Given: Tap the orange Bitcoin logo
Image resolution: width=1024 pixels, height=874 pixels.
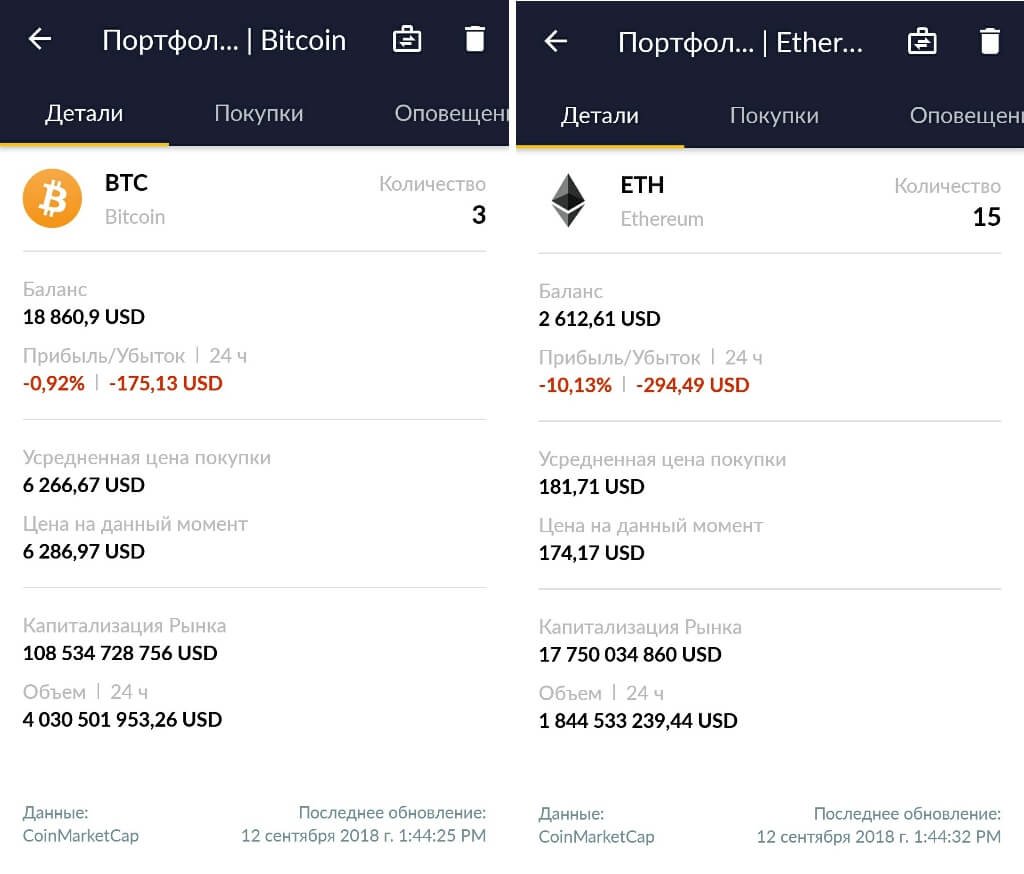Looking at the screenshot, I should click(x=52, y=199).
